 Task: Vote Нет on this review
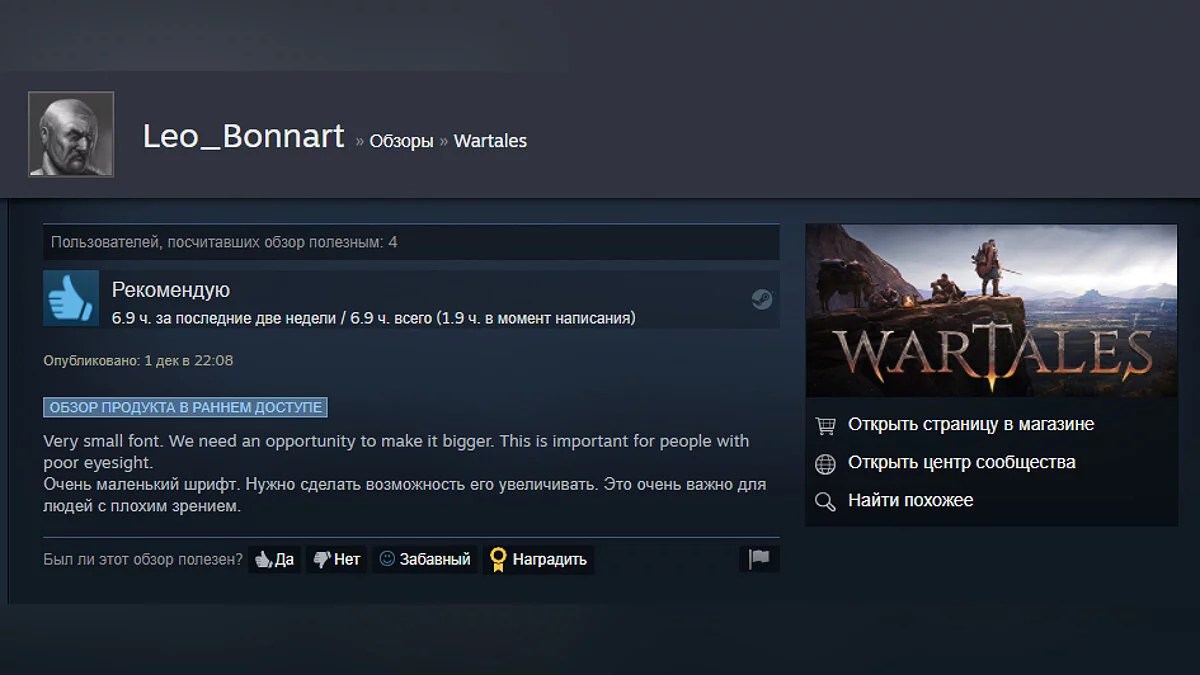pyautogui.click(x=337, y=560)
